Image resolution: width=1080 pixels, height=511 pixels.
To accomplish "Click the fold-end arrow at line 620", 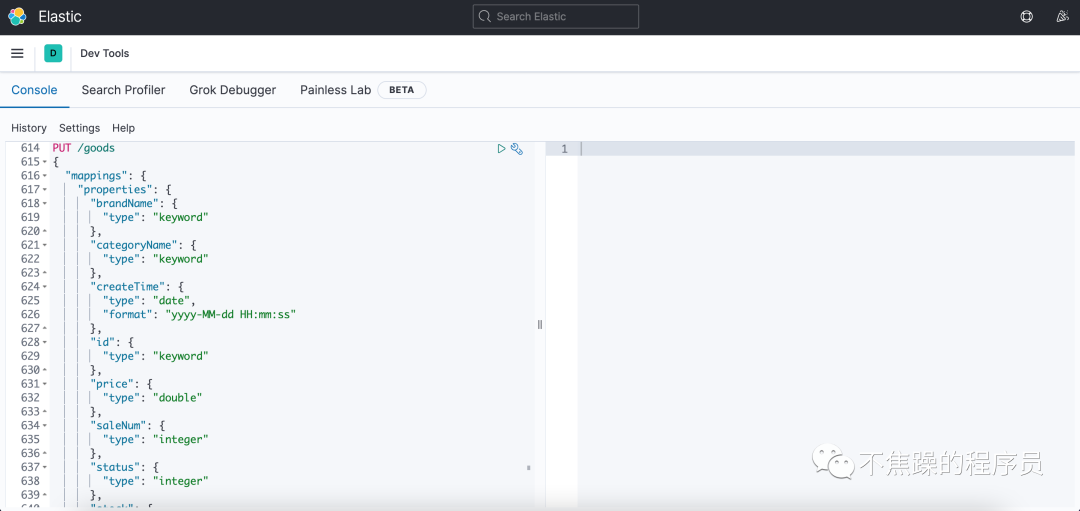I will click(x=45, y=231).
